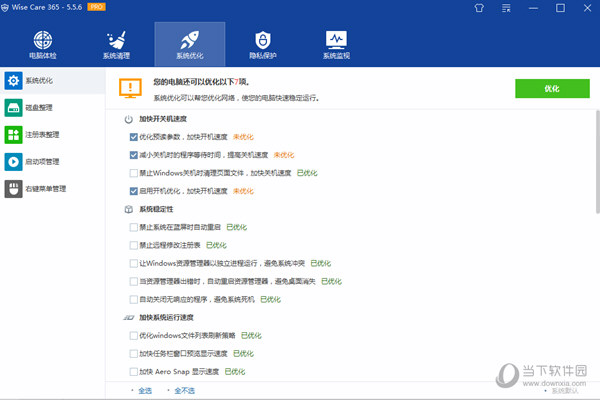
Task: Click 已优化 status next to 禁止远程修改注册表
Action: click(216, 245)
